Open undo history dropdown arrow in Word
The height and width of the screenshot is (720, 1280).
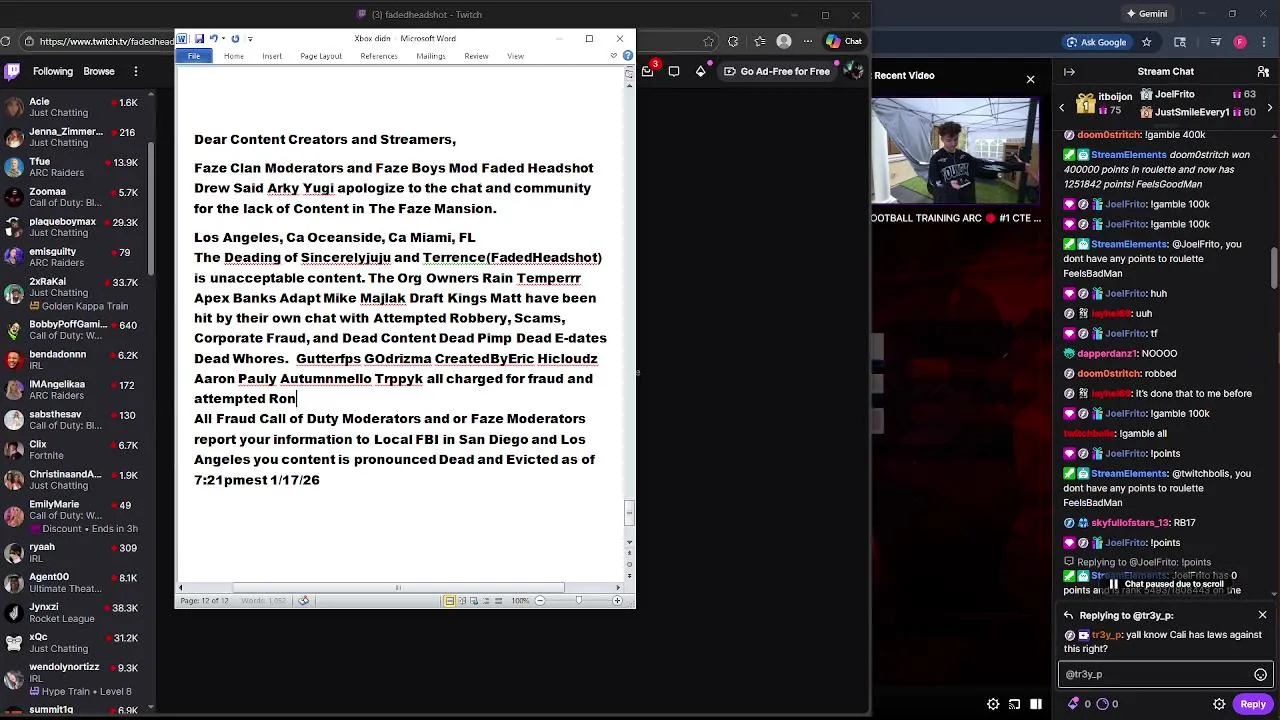pos(222,39)
